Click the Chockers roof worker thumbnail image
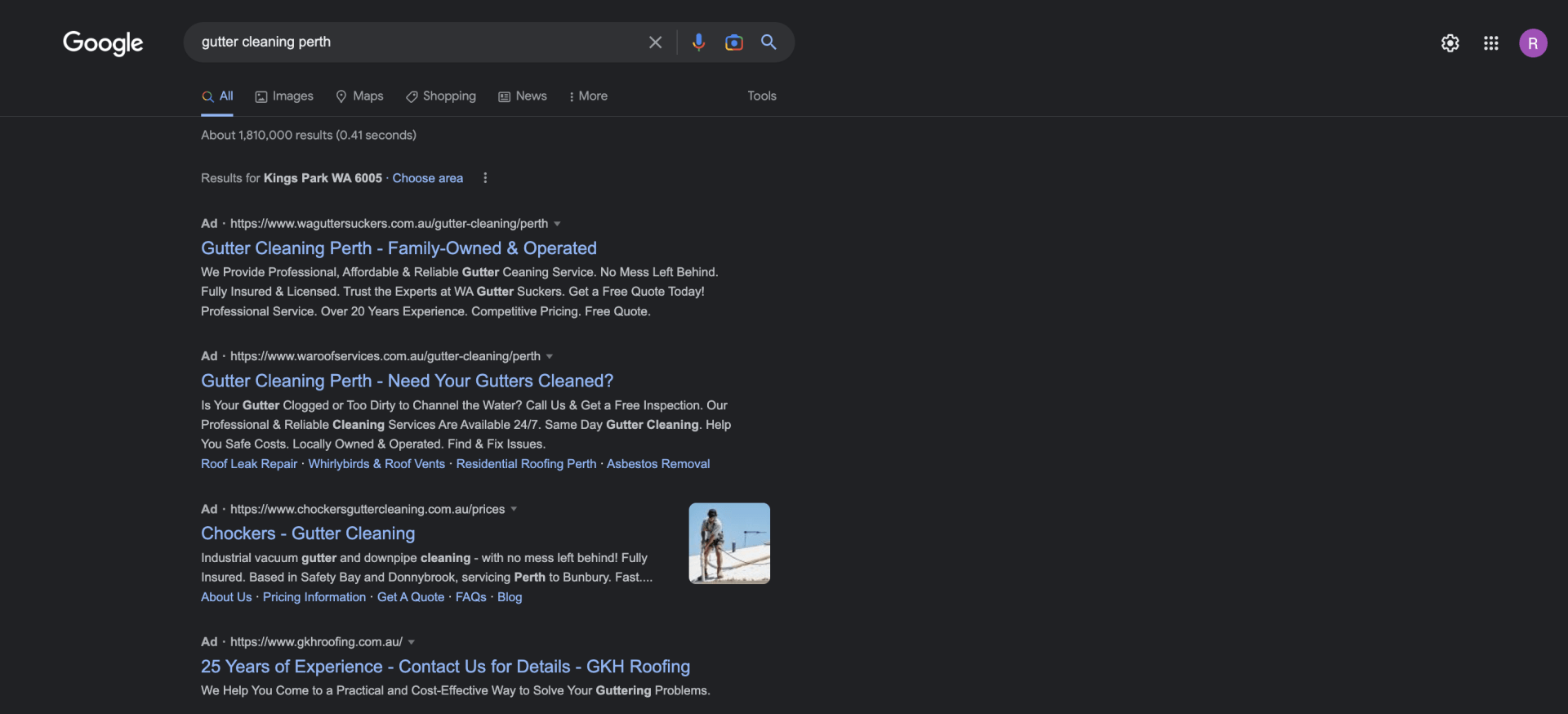Viewport: 1568px width, 714px height. point(729,543)
